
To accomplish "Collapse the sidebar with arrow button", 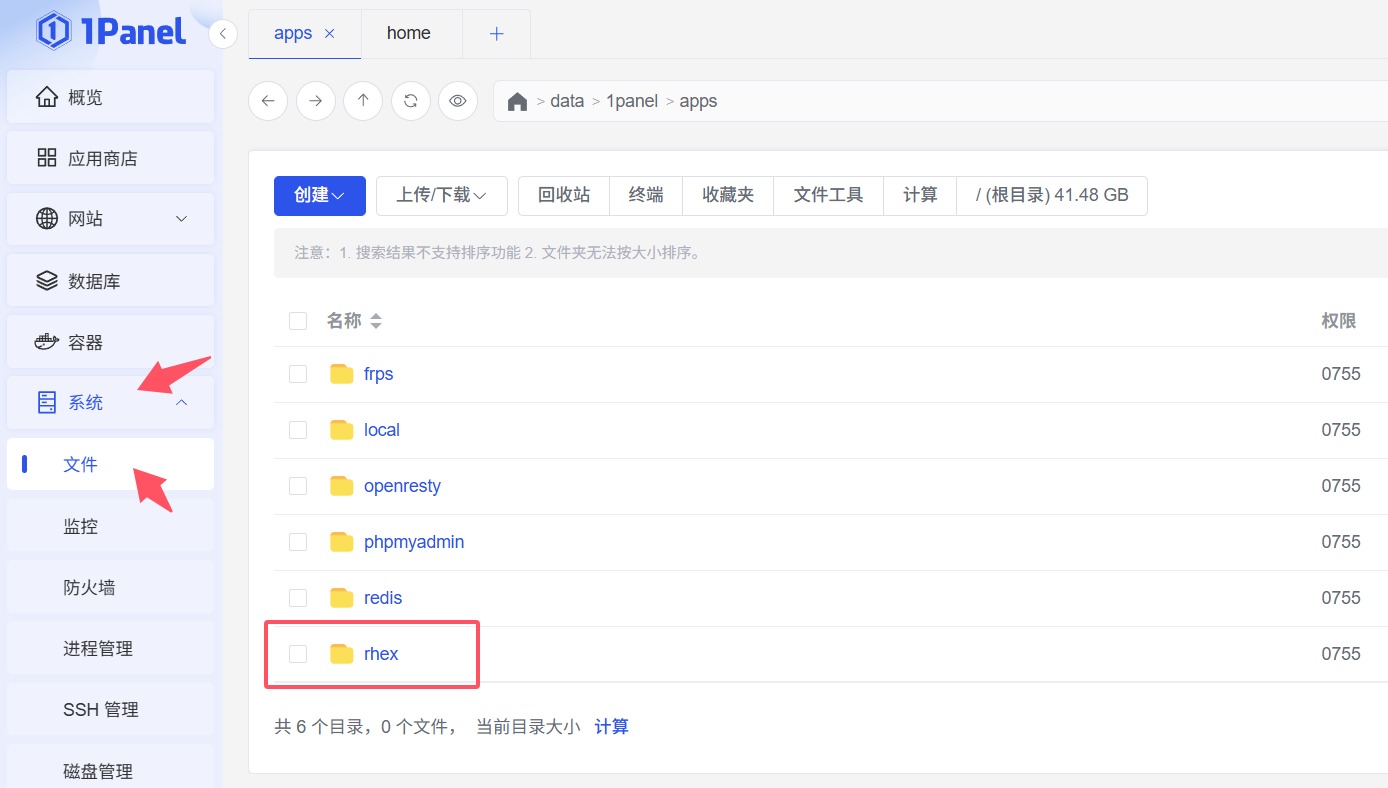I will [x=223, y=34].
